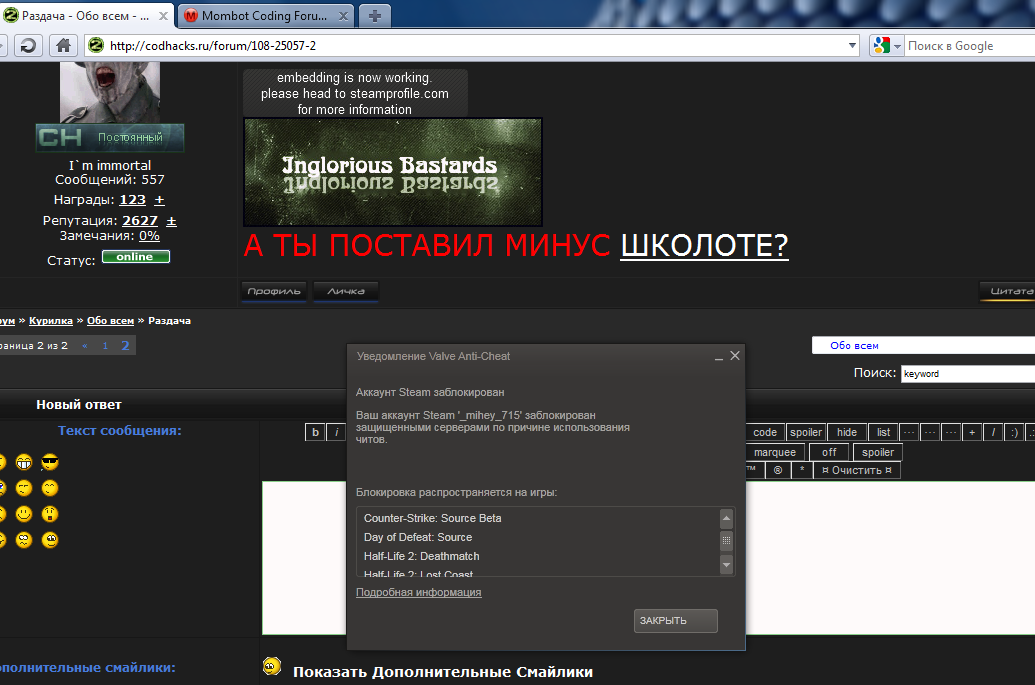This screenshot has height=685, width=1035.
Task: Click the Личка private message button
Action: click(x=346, y=291)
